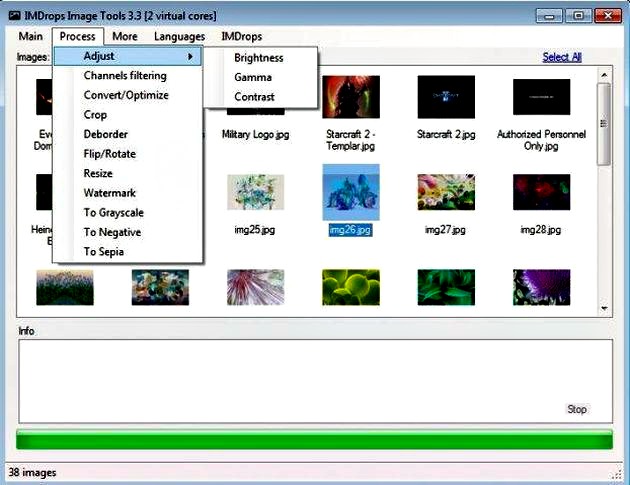Apply To Sepia from Process menu

(x=104, y=252)
